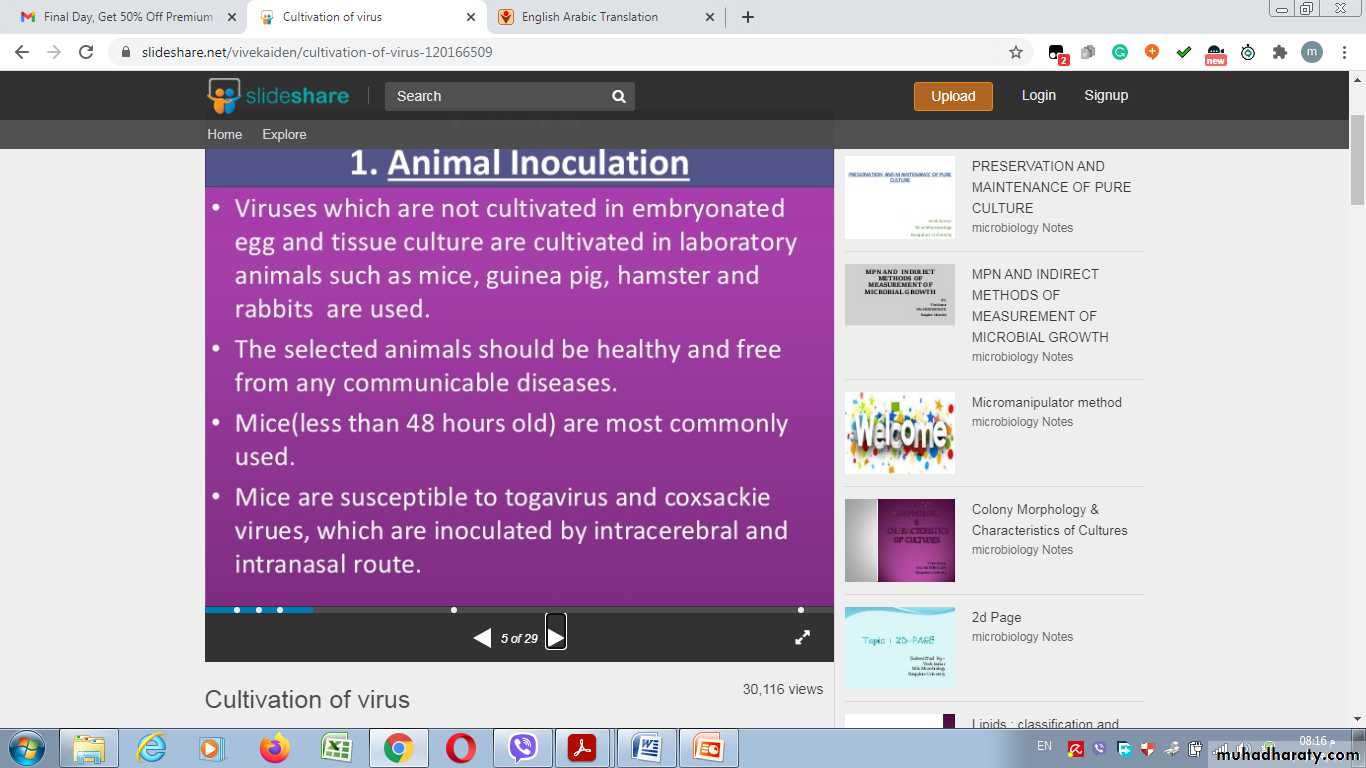
Task: Open a new browser tab
Action: point(748,17)
